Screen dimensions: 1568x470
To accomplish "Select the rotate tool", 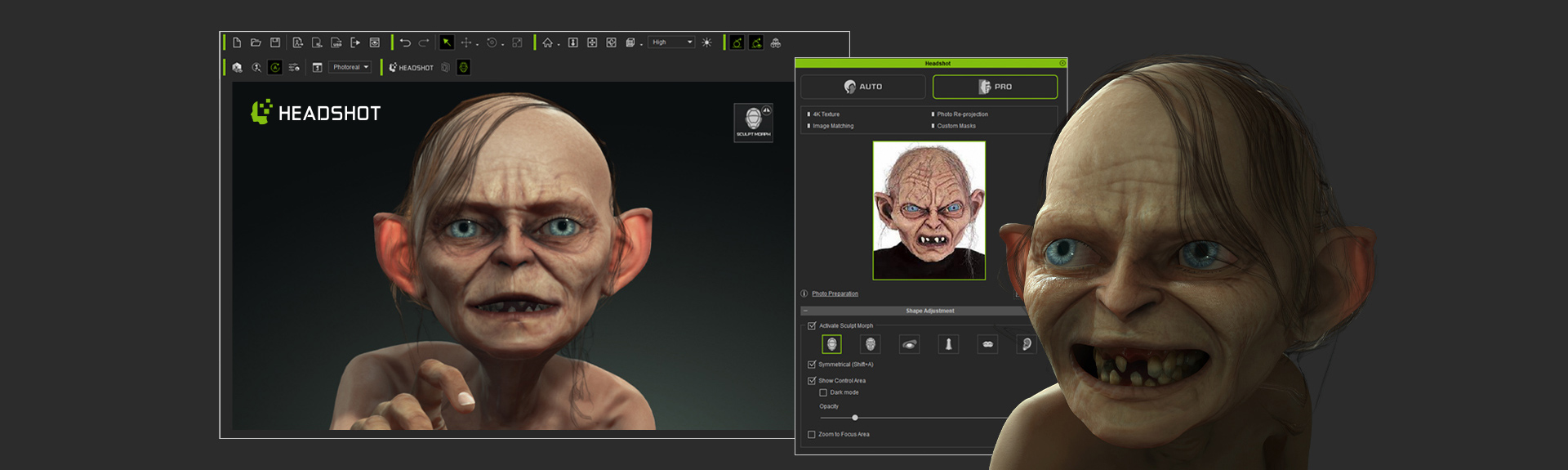I will (492, 43).
